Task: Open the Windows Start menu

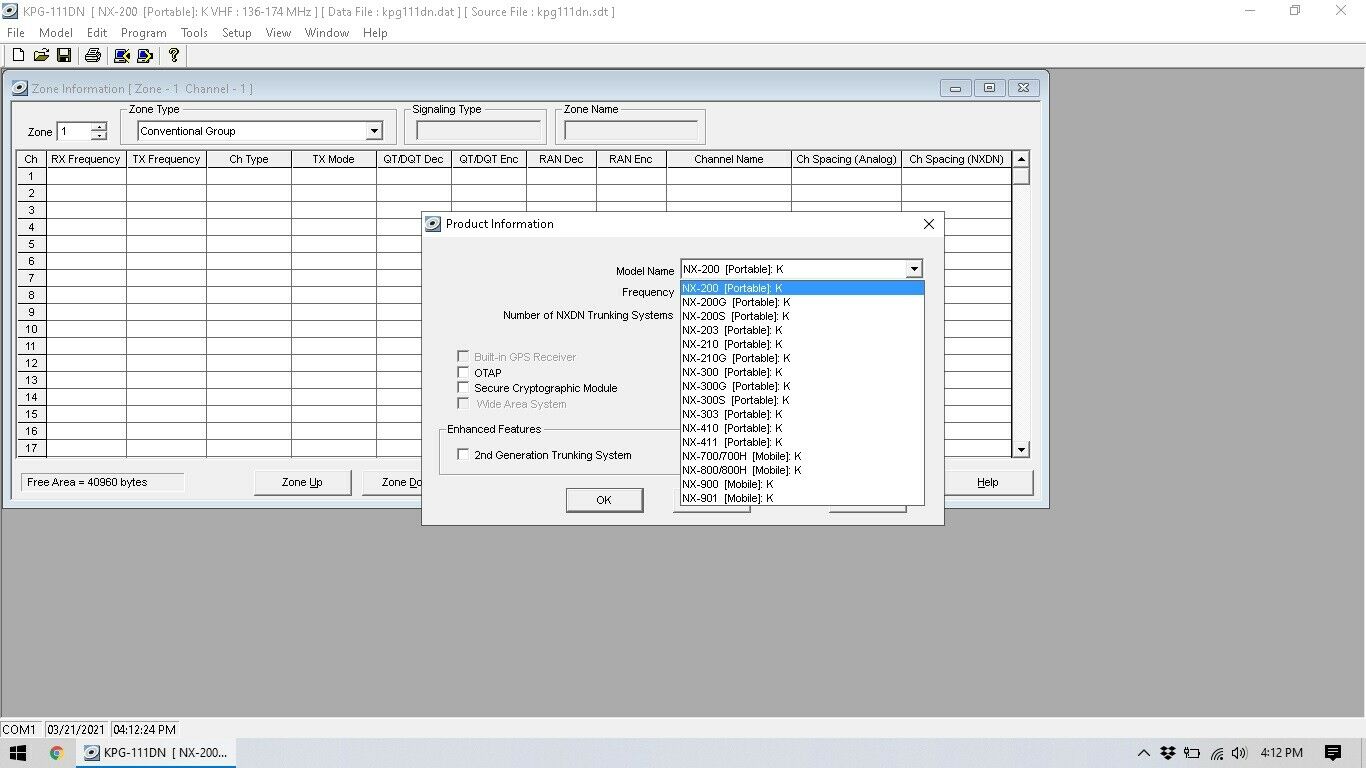Action: (18, 753)
